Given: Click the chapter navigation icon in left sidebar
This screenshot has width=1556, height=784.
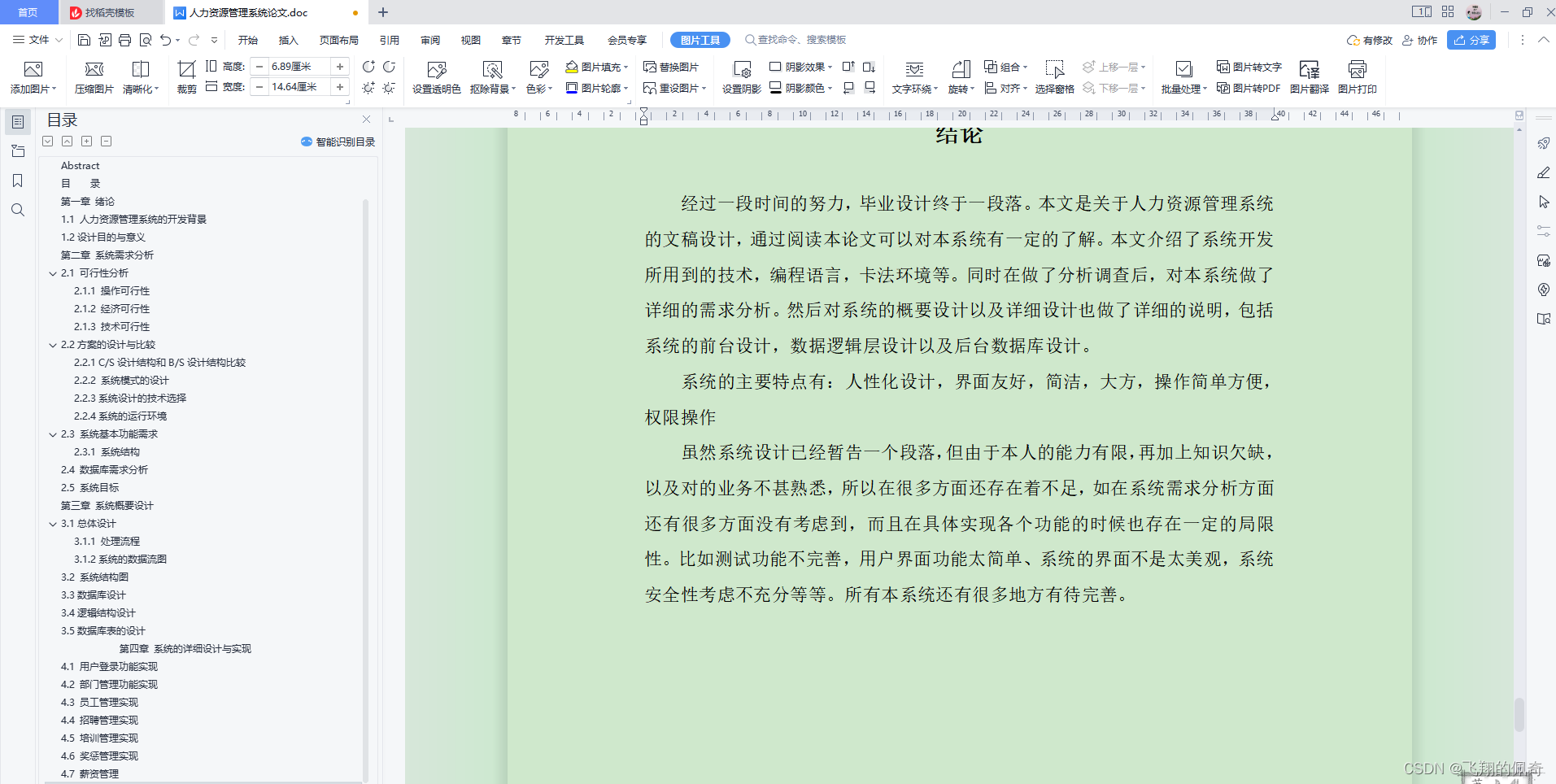Looking at the screenshot, I should 18,151.
